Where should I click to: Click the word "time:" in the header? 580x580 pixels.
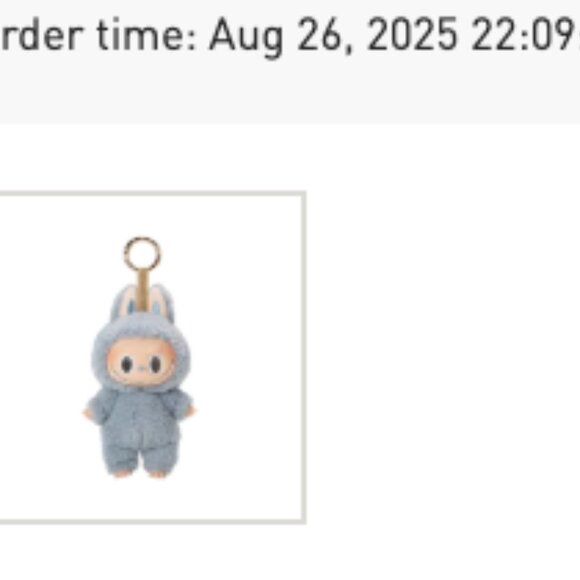pos(147,34)
